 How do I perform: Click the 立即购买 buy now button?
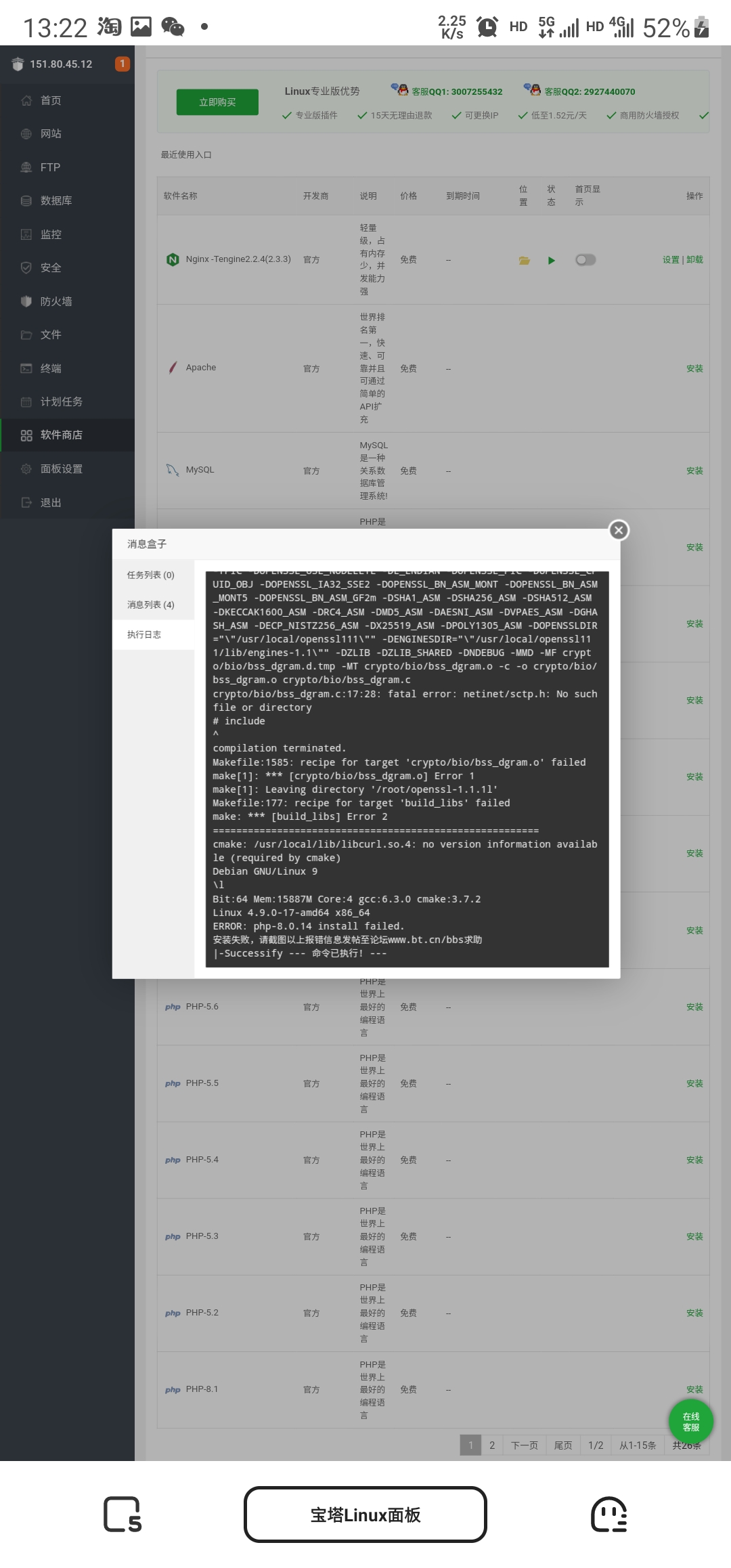(x=217, y=102)
